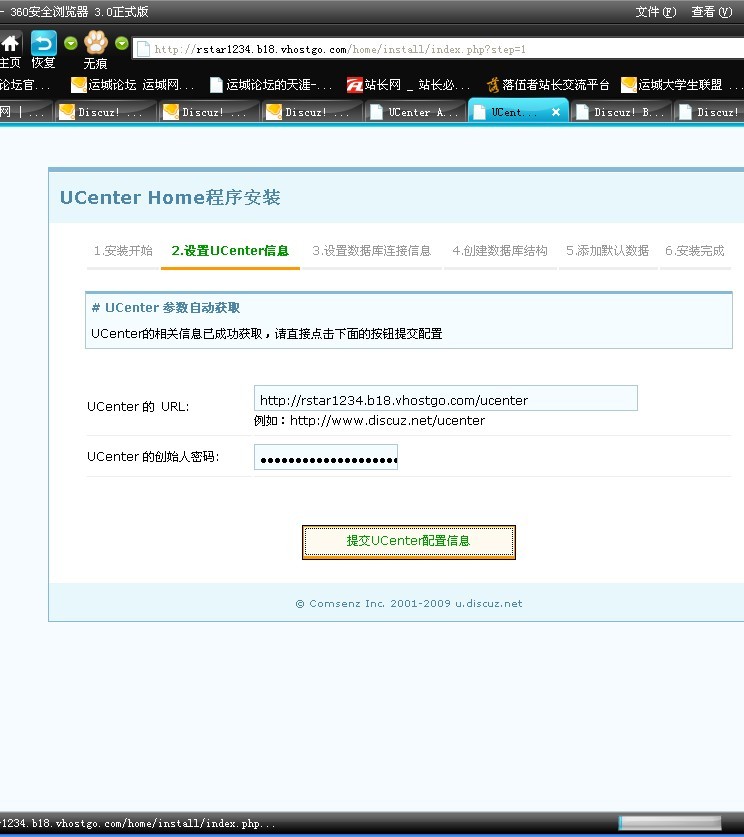Click step 6.安装完成
The width and height of the screenshot is (744, 837).
coord(695,251)
